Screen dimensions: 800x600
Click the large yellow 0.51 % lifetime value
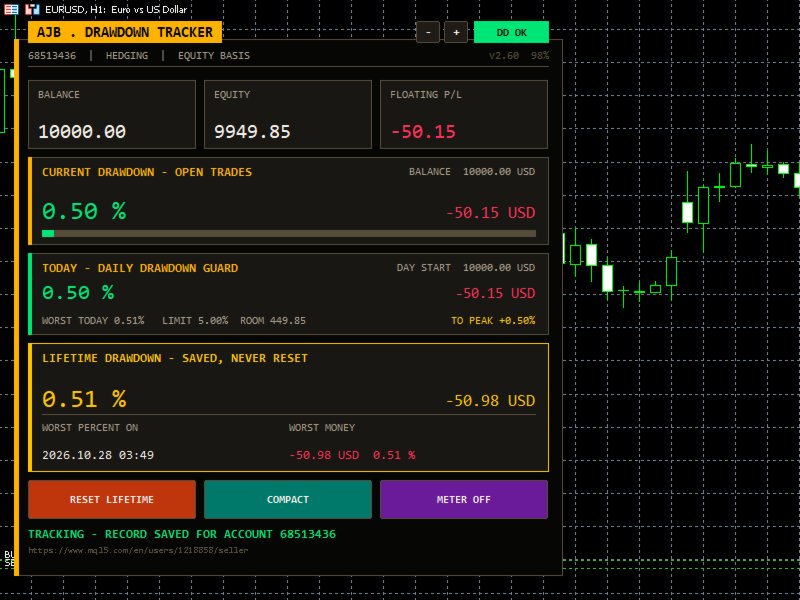[x=84, y=399]
